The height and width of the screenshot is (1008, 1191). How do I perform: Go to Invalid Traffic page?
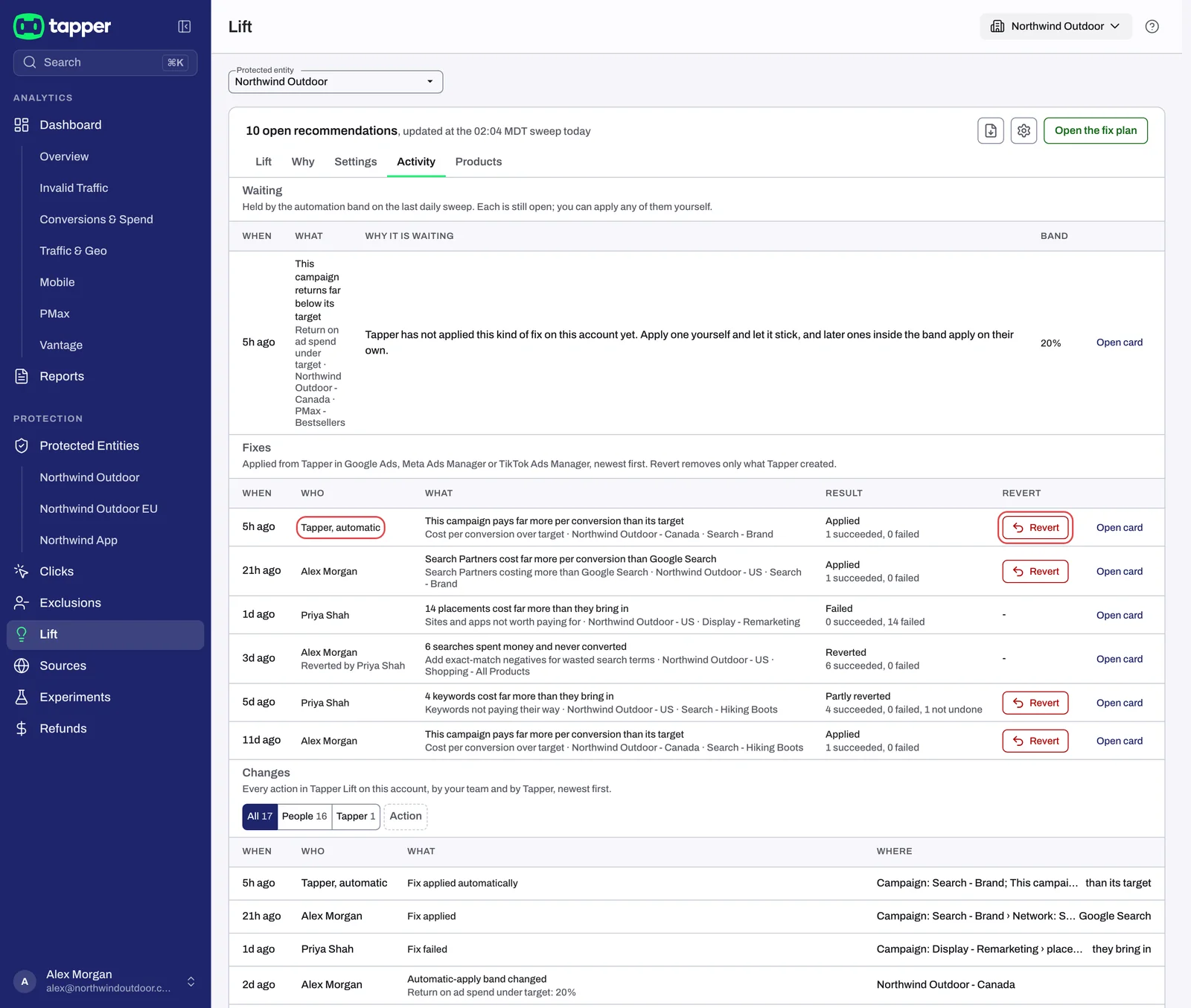point(74,188)
